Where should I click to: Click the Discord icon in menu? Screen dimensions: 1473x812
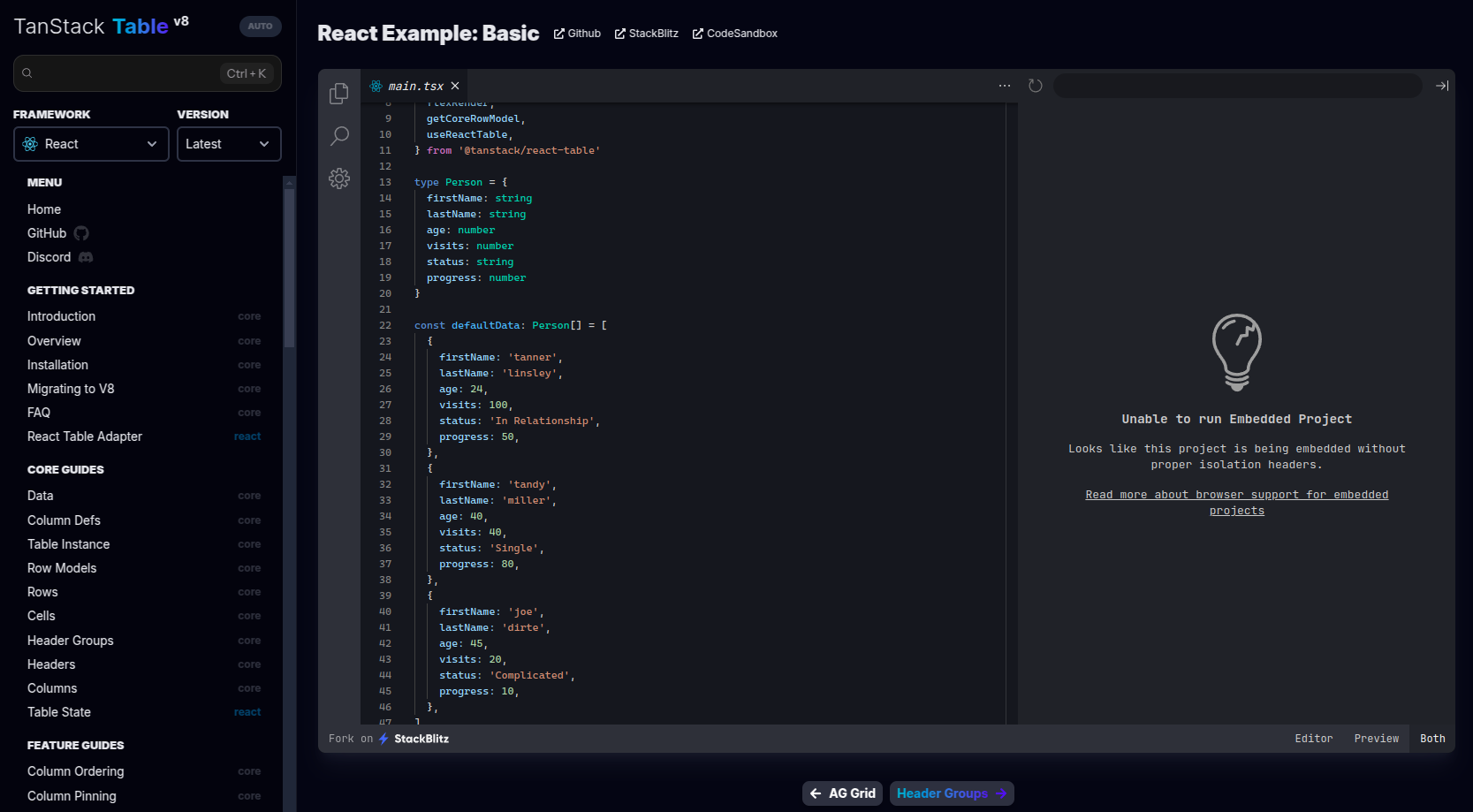click(86, 257)
